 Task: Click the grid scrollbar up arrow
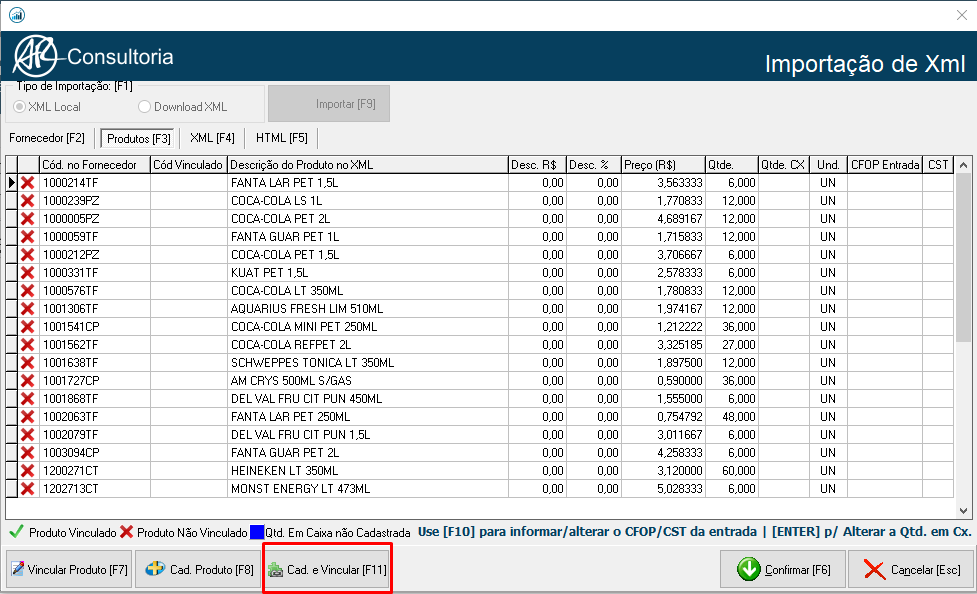[963, 165]
